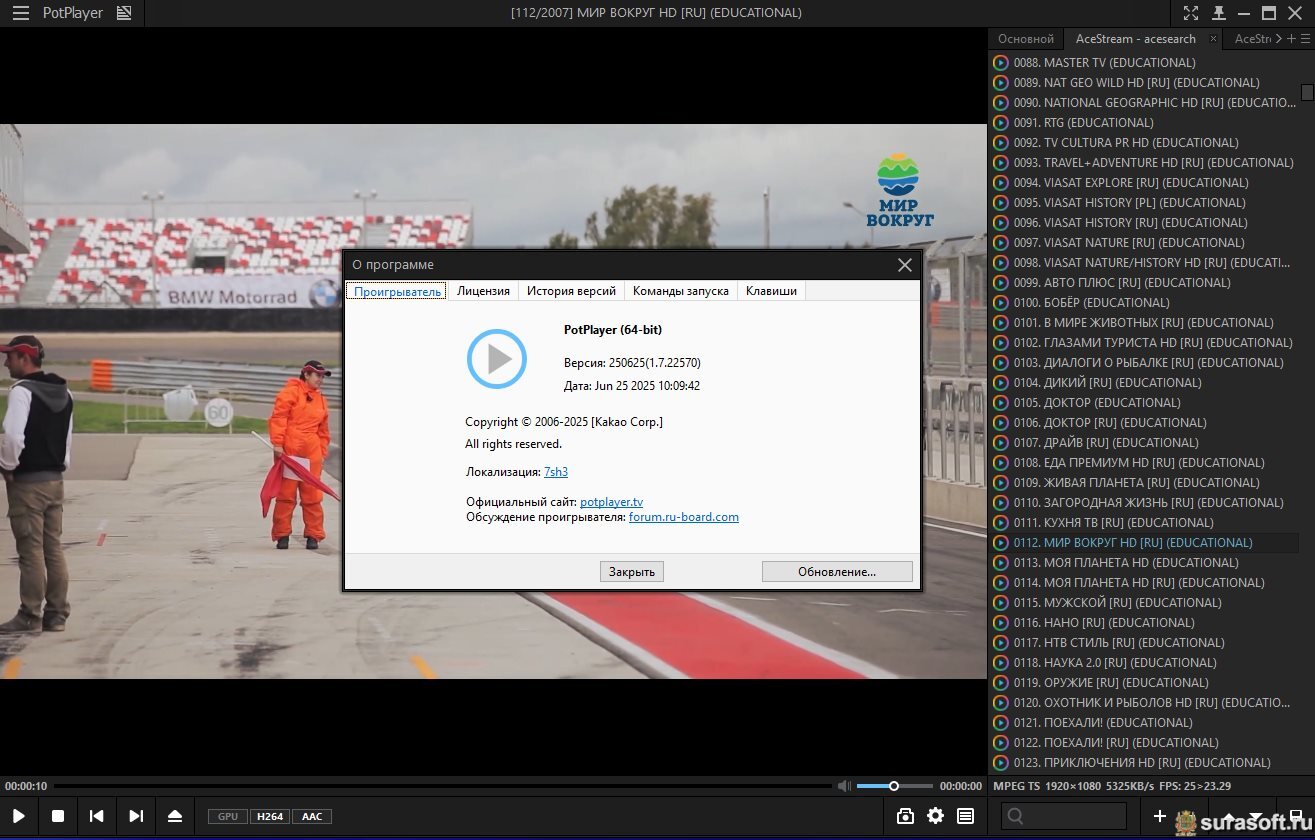
Task: Adjust the volume slider handle
Action: [x=894, y=786]
